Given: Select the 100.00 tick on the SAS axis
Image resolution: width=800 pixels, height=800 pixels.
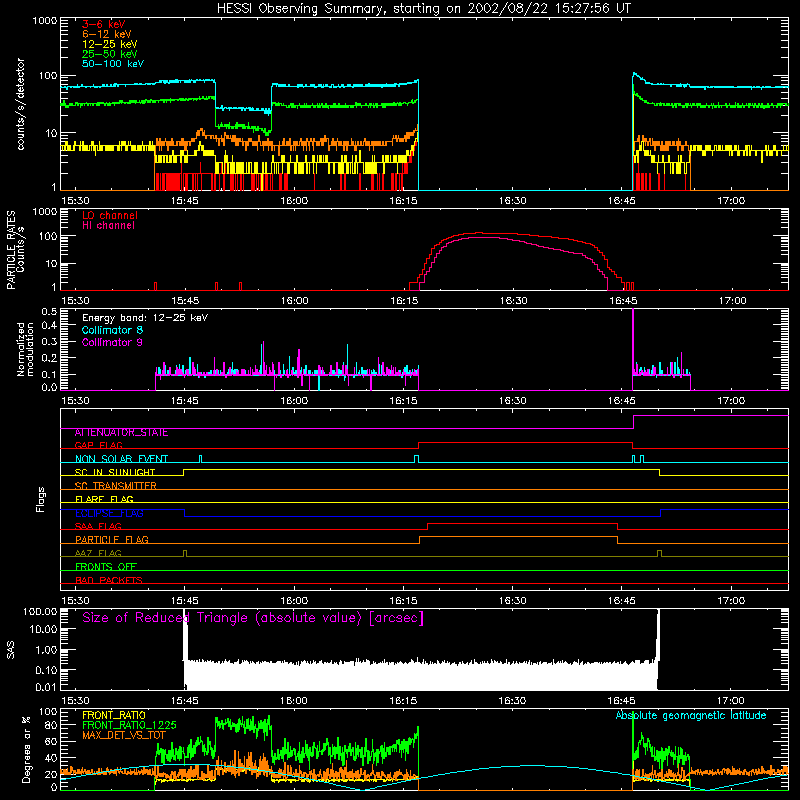Looking at the screenshot, I should click(40, 612).
